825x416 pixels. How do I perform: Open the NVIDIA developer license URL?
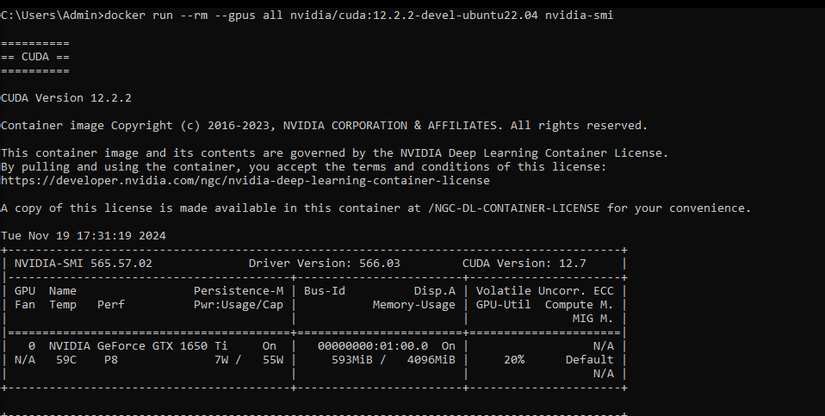coord(245,180)
